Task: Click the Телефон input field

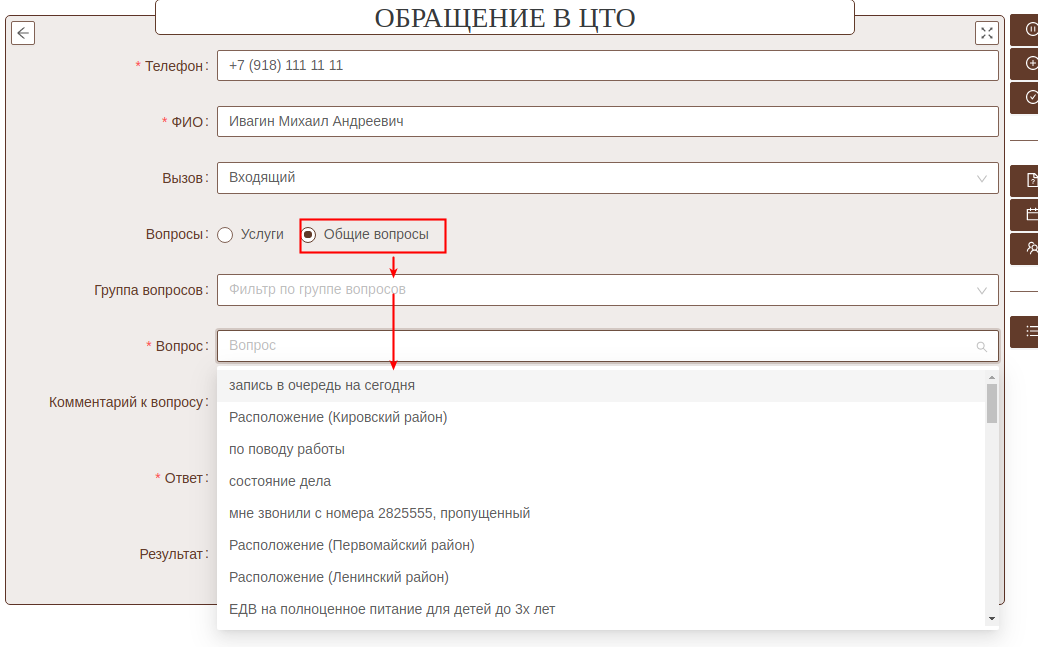Action: (x=607, y=66)
